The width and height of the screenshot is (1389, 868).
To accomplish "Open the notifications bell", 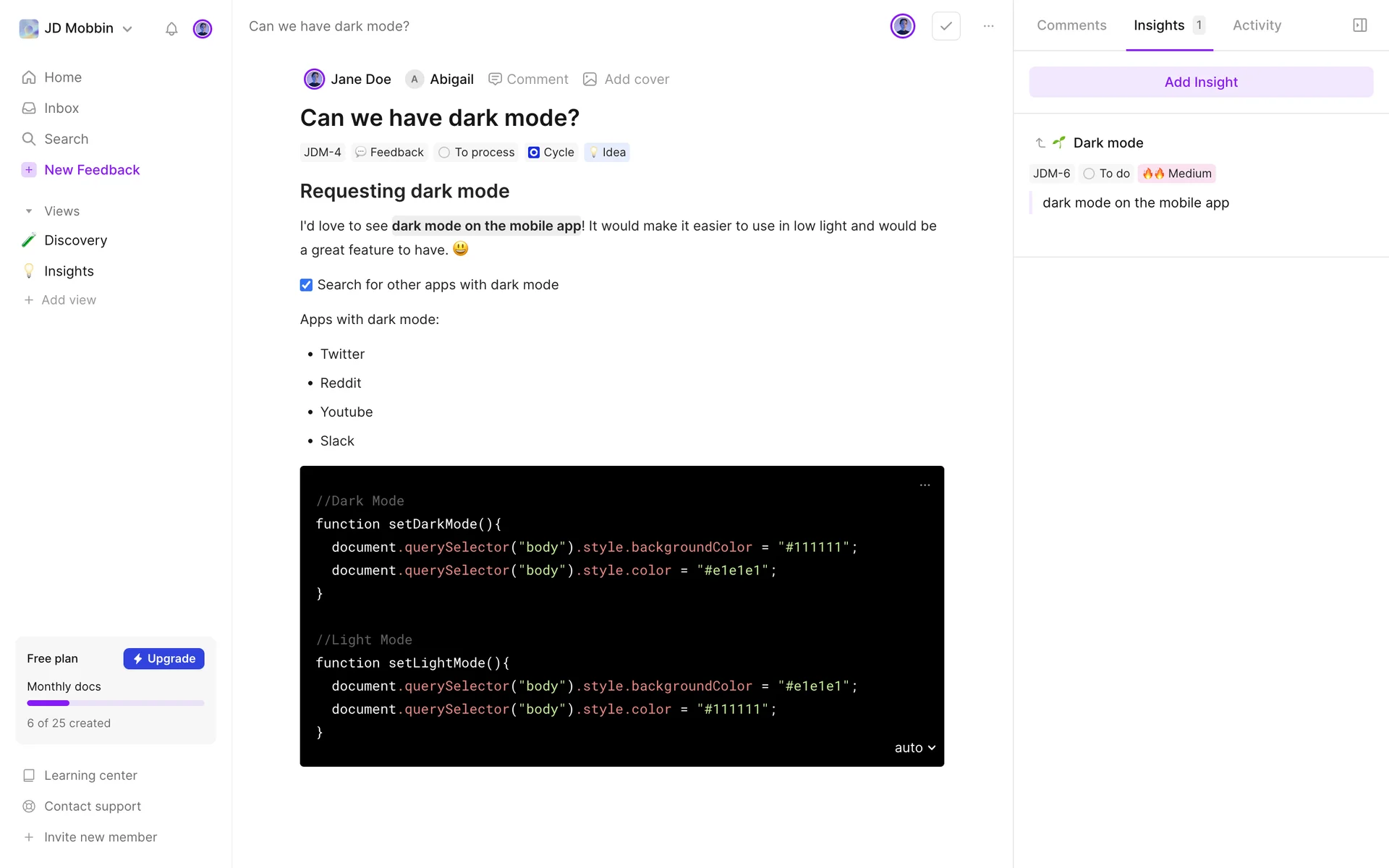I will click(171, 29).
